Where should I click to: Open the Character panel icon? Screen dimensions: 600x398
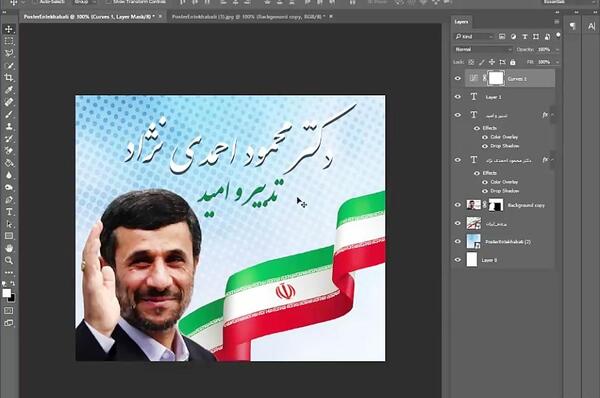pos(591,26)
